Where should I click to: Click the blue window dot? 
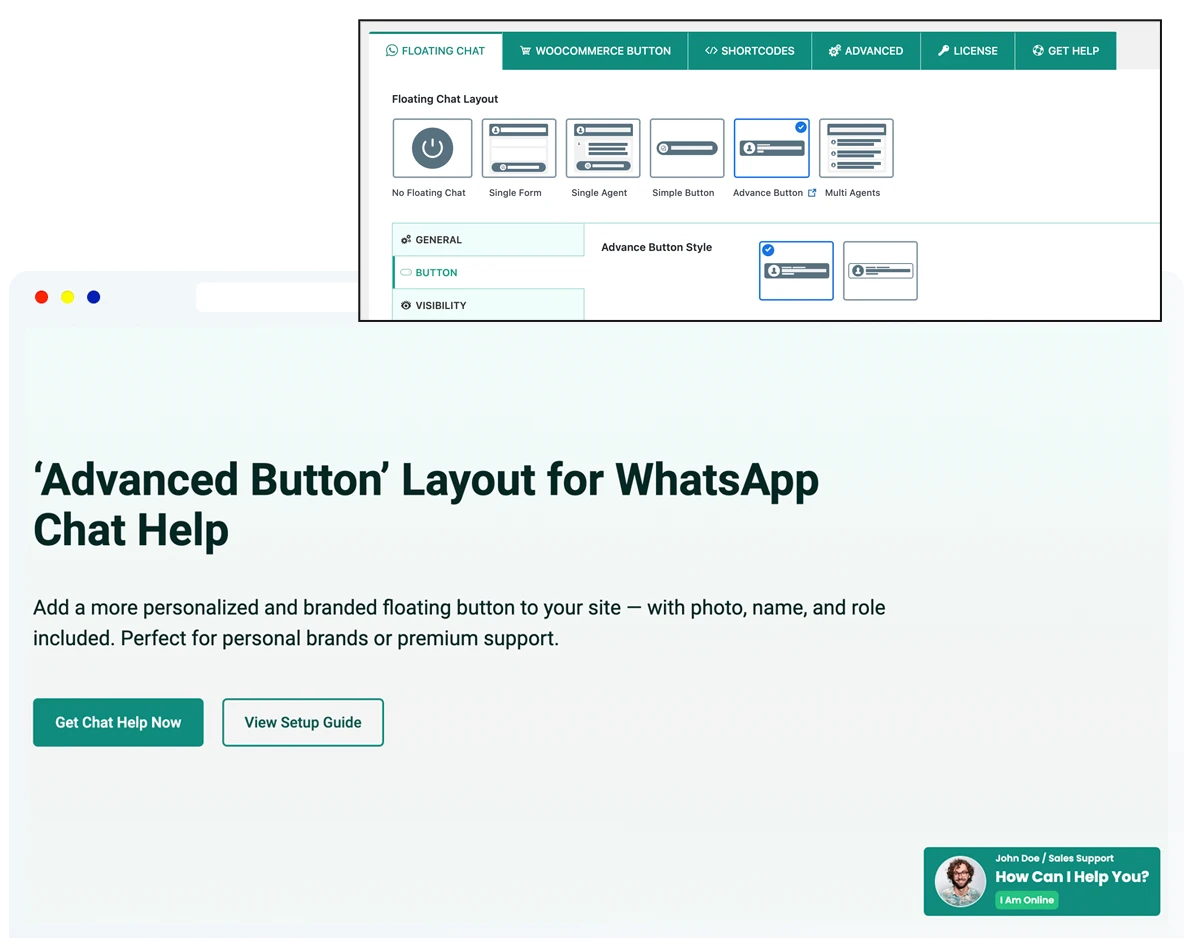pyautogui.click(x=94, y=297)
